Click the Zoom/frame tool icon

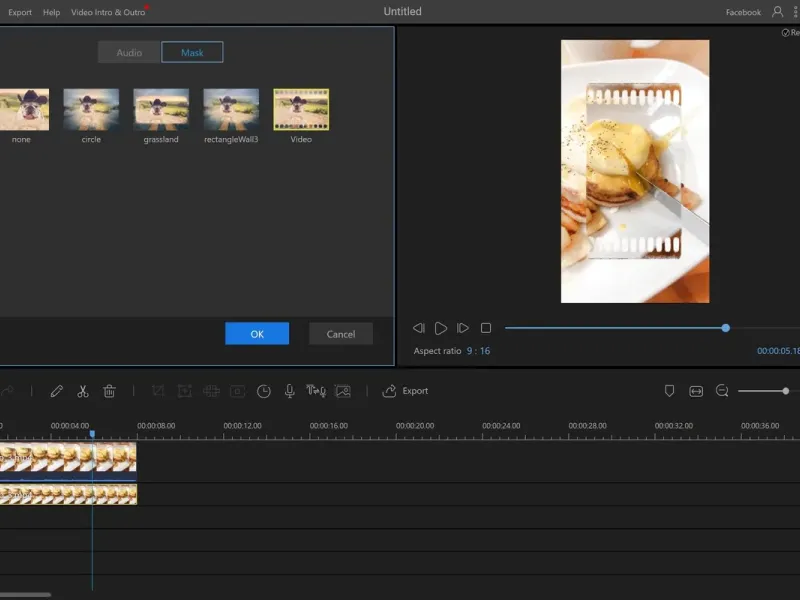tap(184, 391)
